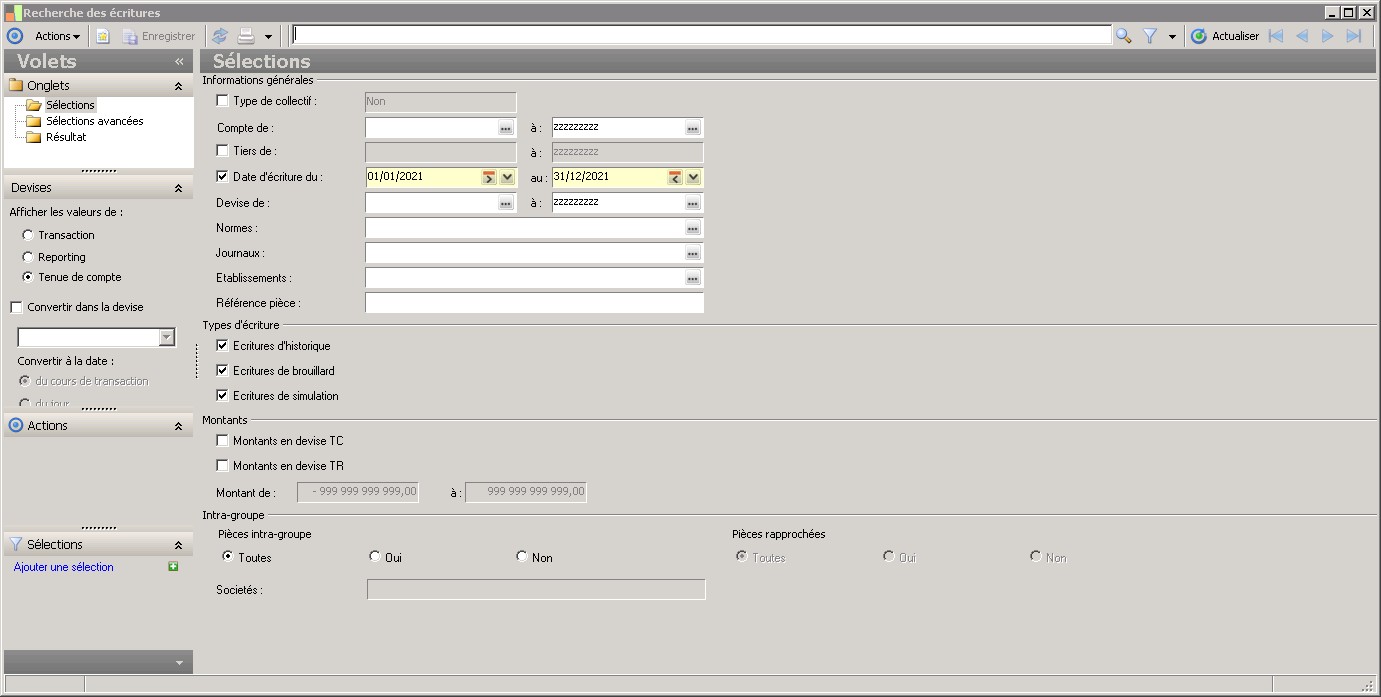Open lookup button for Compte de end field
This screenshot has width=1381, height=697.
point(693,128)
